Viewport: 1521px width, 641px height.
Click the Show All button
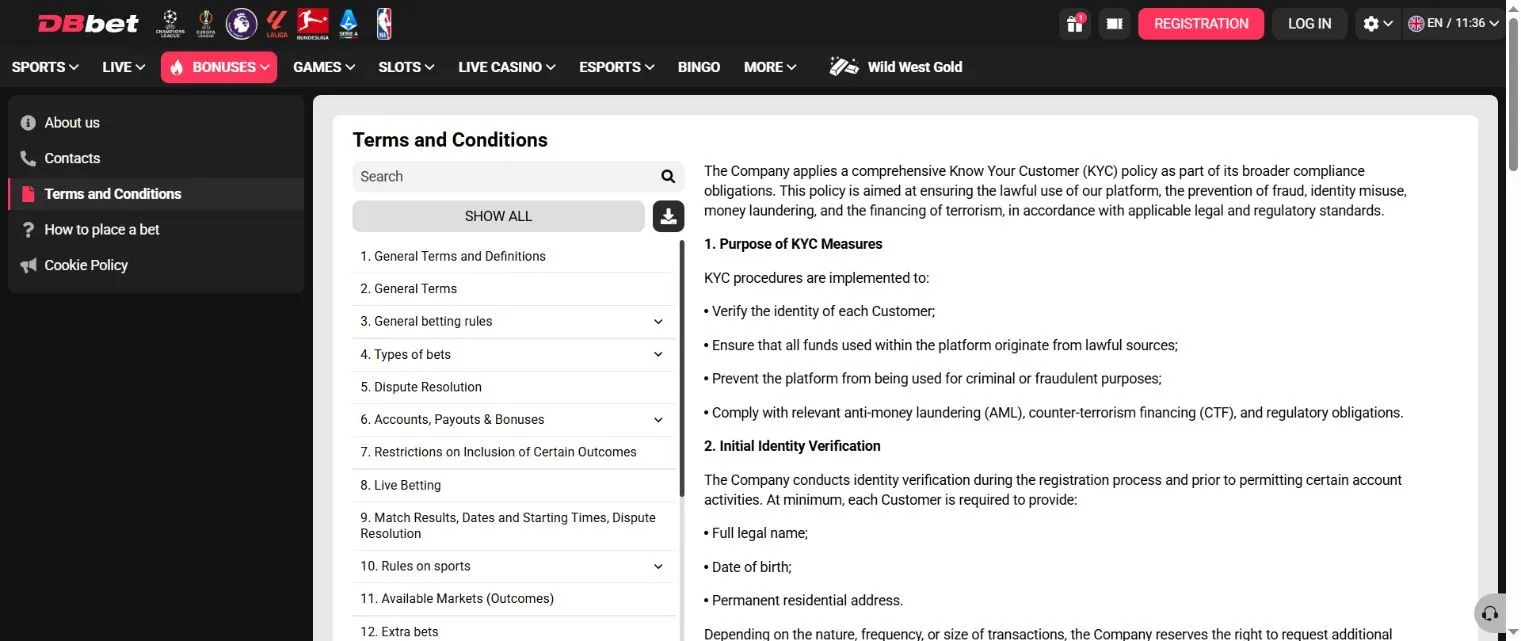pos(499,216)
